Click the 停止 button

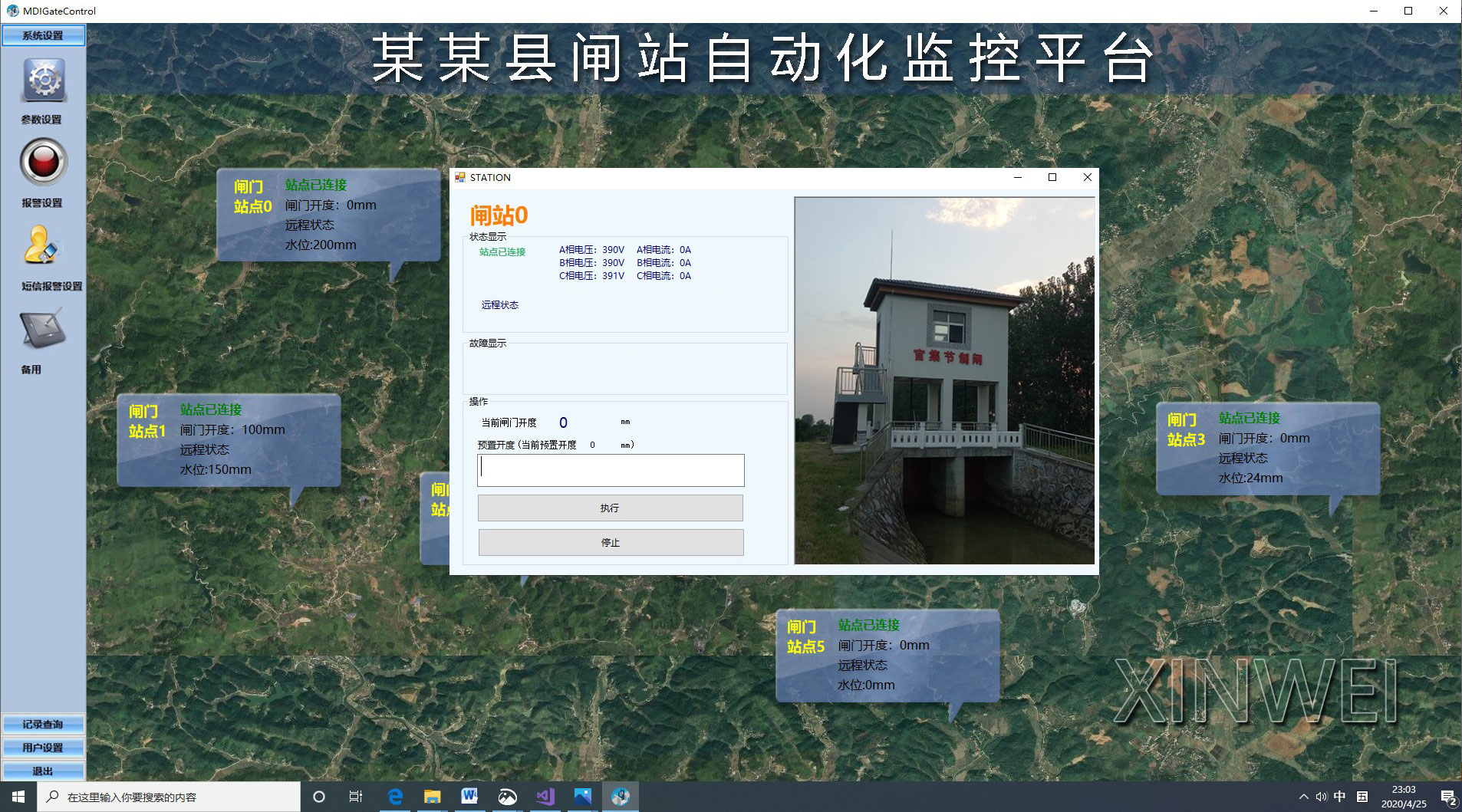click(611, 542)
